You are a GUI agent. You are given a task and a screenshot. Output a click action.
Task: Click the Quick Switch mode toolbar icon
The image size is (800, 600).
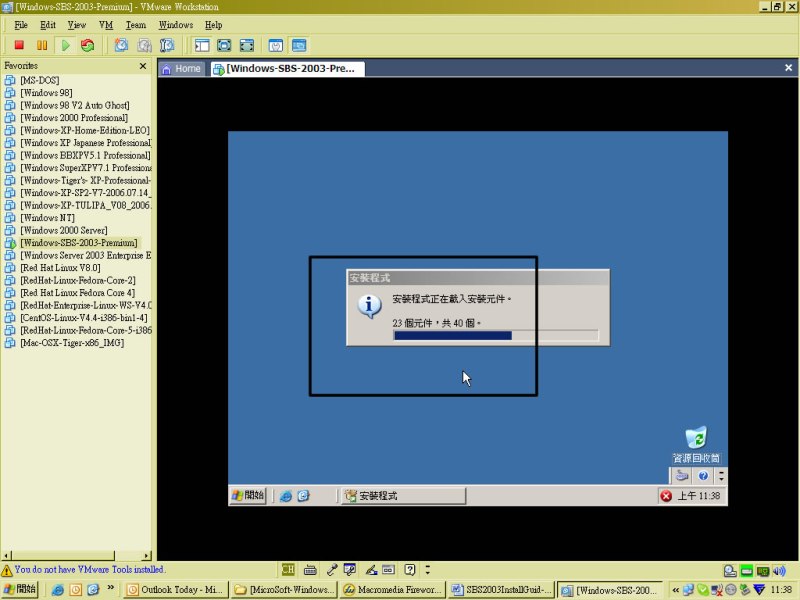click(247, 45)
